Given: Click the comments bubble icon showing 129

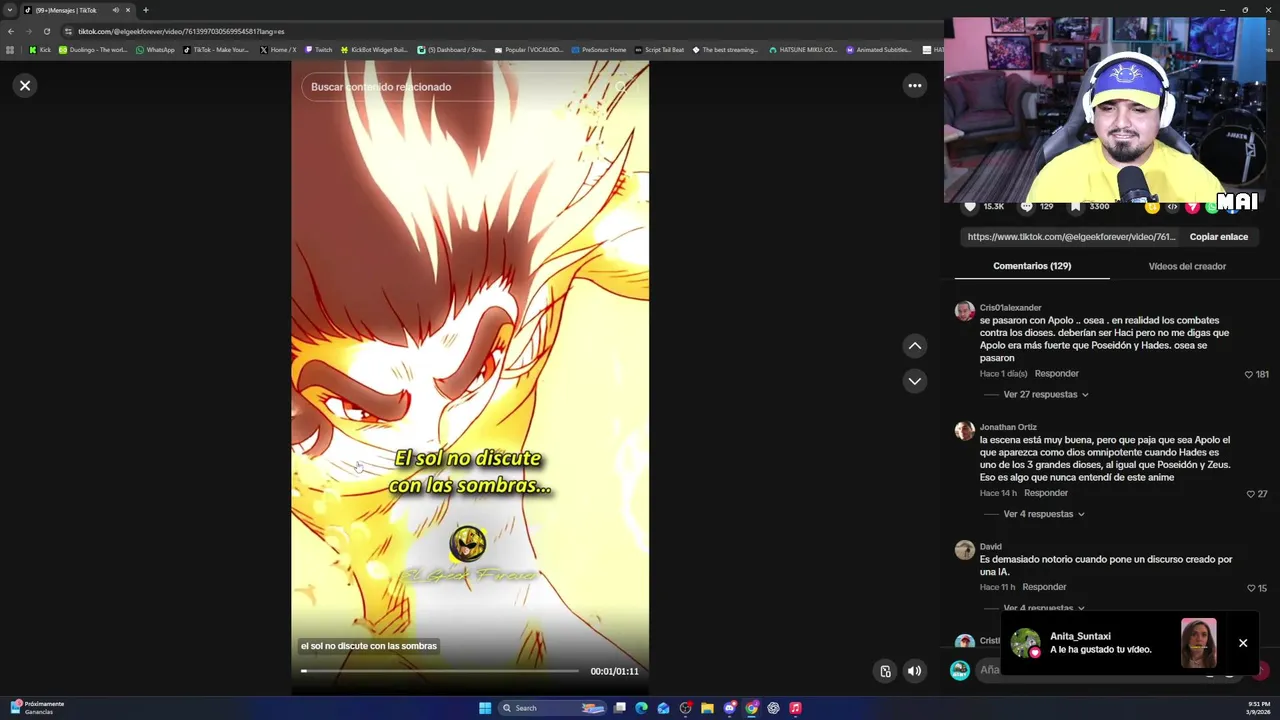Looking at the screenshot, I should tap(1026, 207).
